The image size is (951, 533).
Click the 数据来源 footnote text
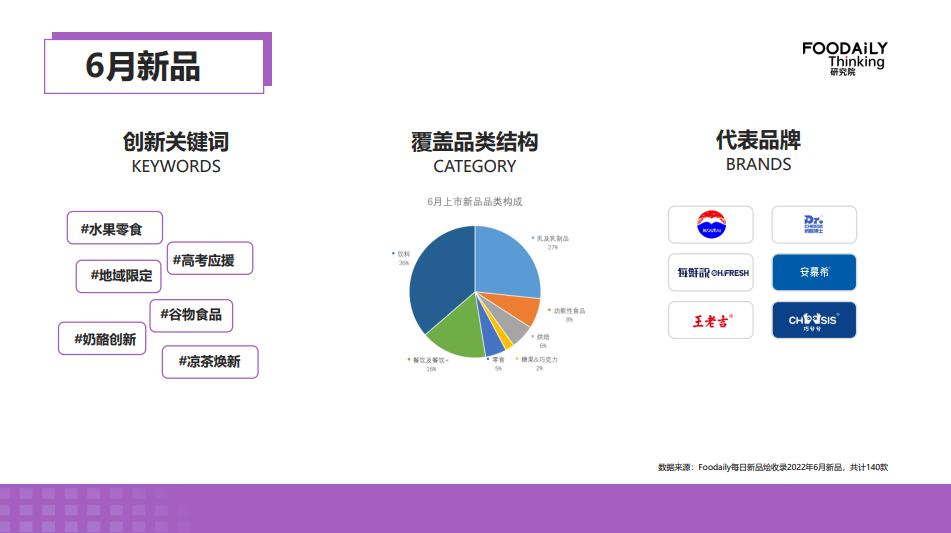click(773, 468)
